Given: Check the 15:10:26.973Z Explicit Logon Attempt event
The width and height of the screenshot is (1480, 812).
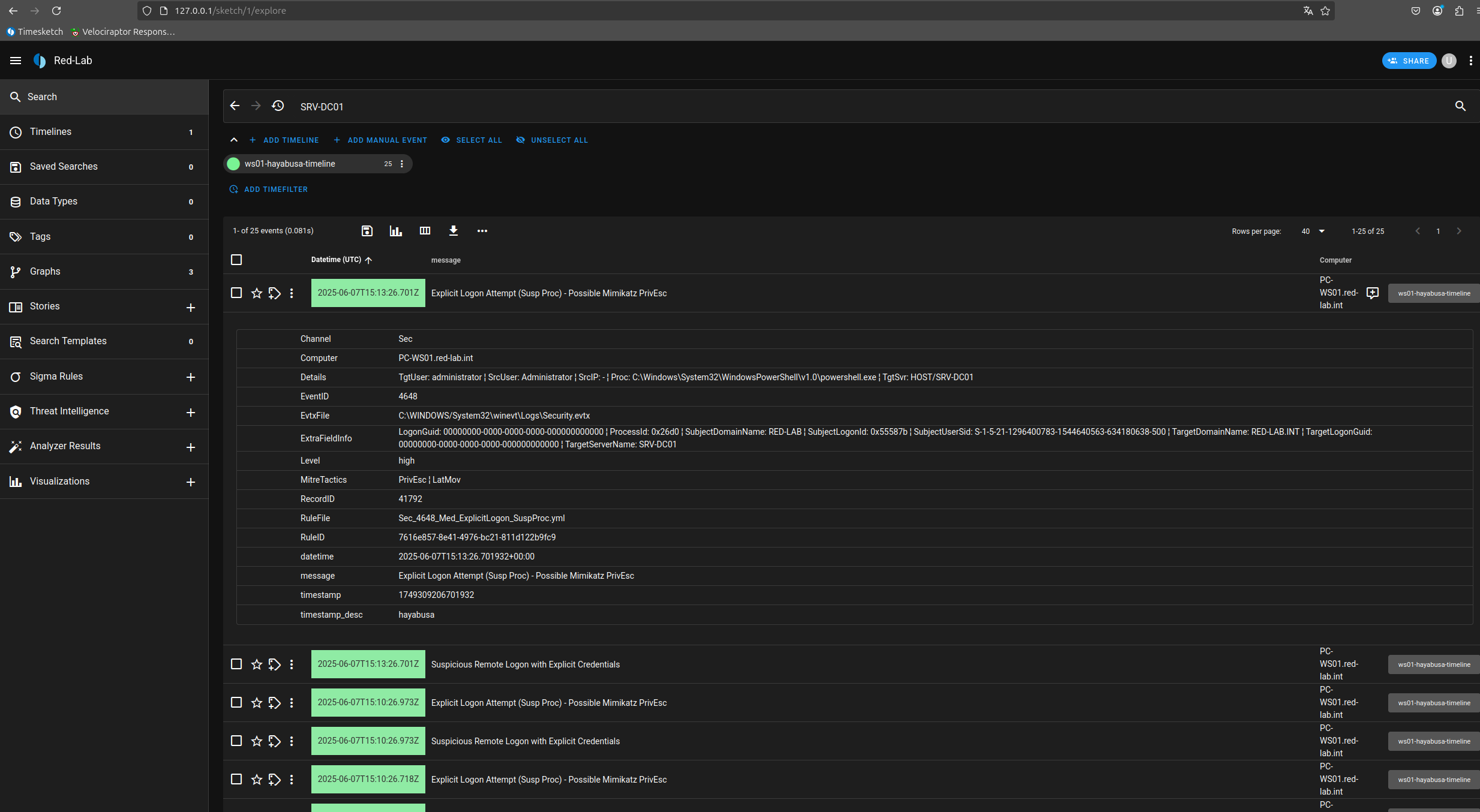Looking at the screenshot, I should (x=236, y=702).
